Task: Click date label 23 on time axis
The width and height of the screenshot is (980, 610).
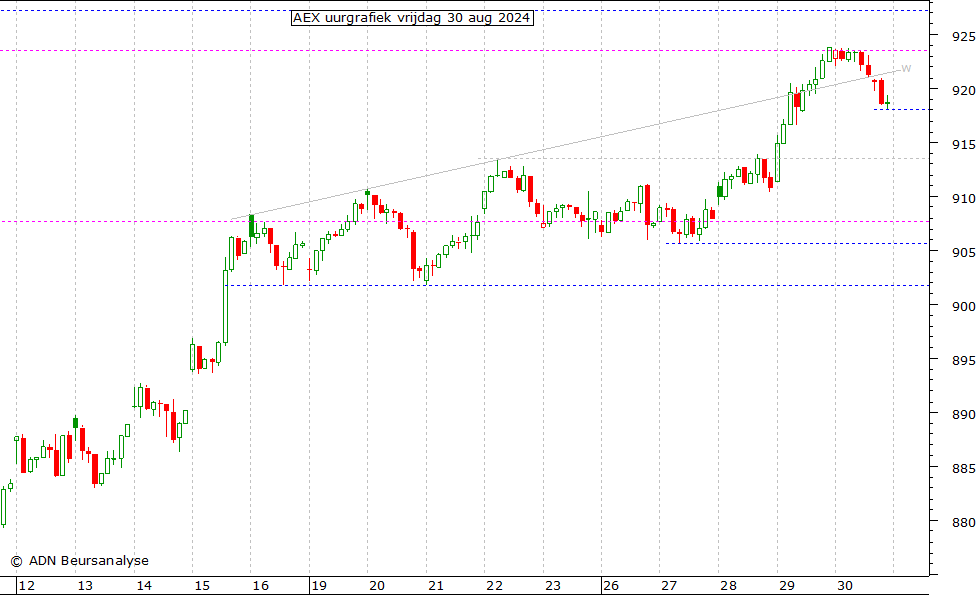Action: click(552, 586)
